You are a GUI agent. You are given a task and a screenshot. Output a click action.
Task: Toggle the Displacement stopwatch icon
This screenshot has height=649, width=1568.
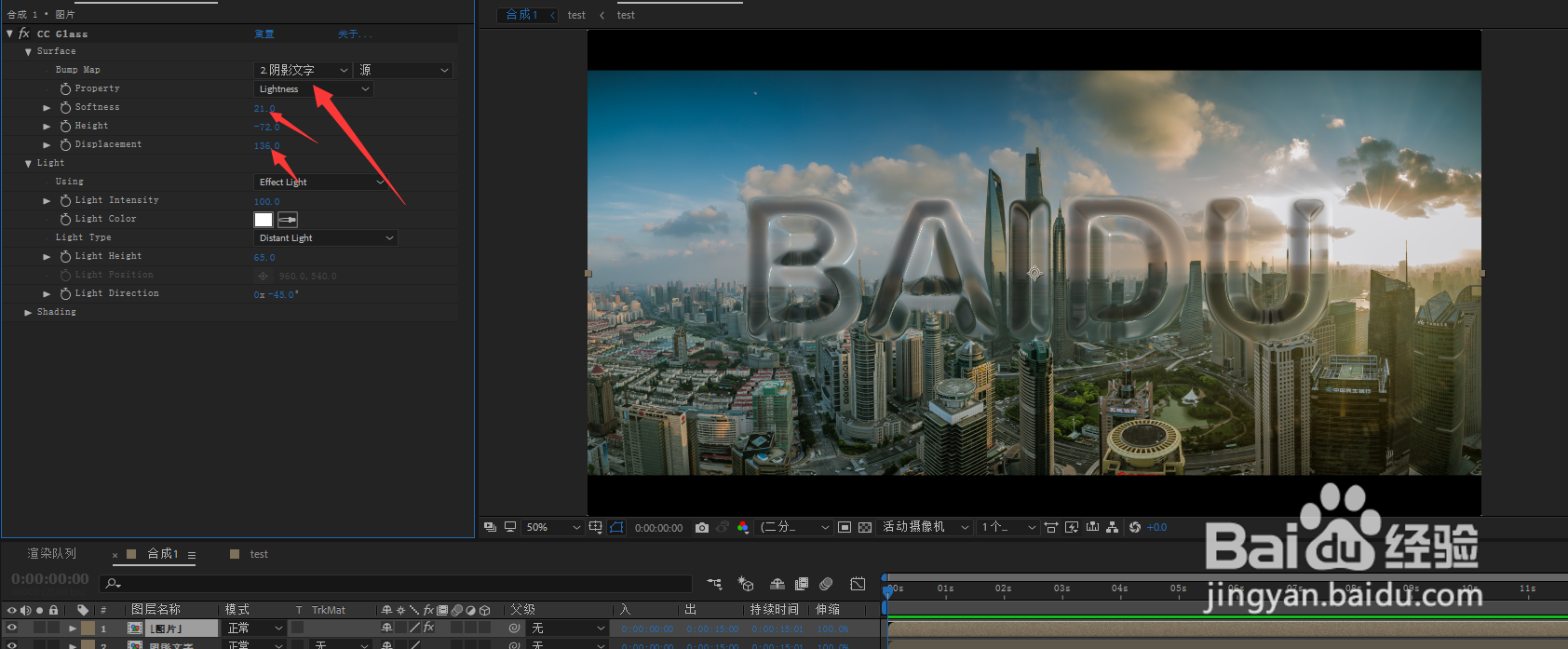pos(65,145)
